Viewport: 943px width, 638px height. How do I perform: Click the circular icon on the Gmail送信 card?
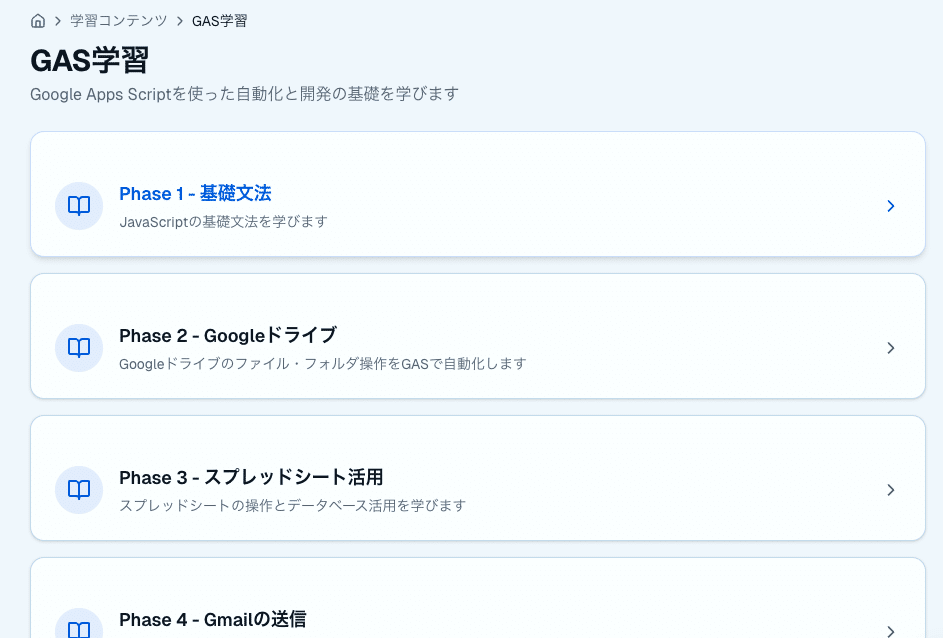pyautogui.click(x=79, y=628)
